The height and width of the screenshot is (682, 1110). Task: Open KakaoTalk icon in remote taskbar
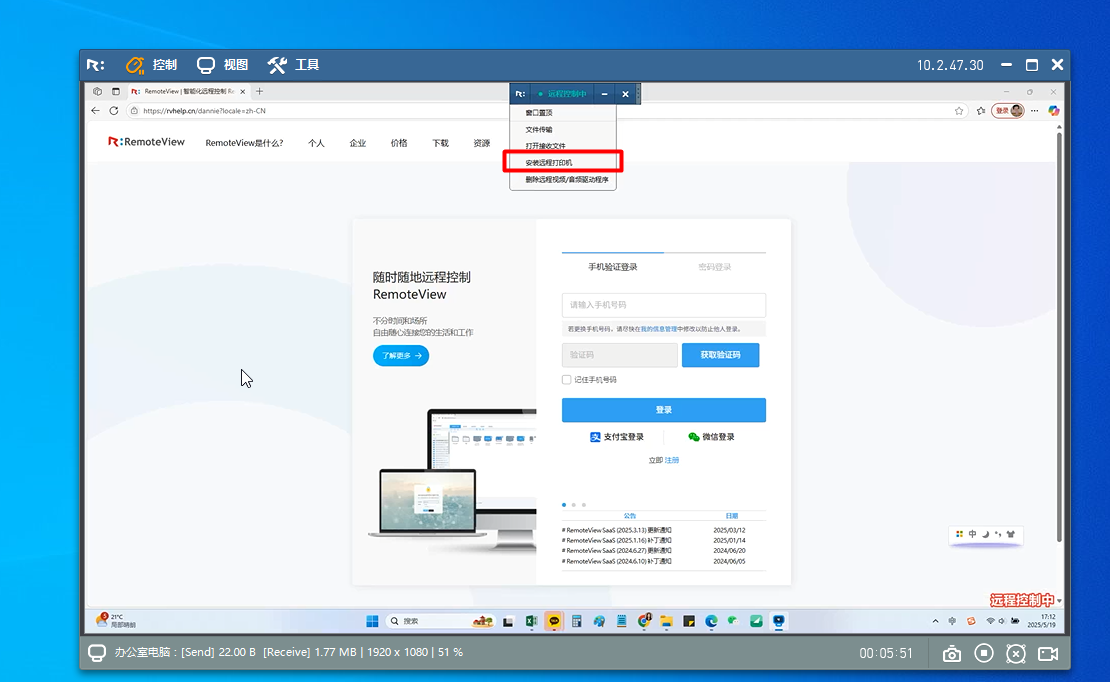tap(554, 621)
